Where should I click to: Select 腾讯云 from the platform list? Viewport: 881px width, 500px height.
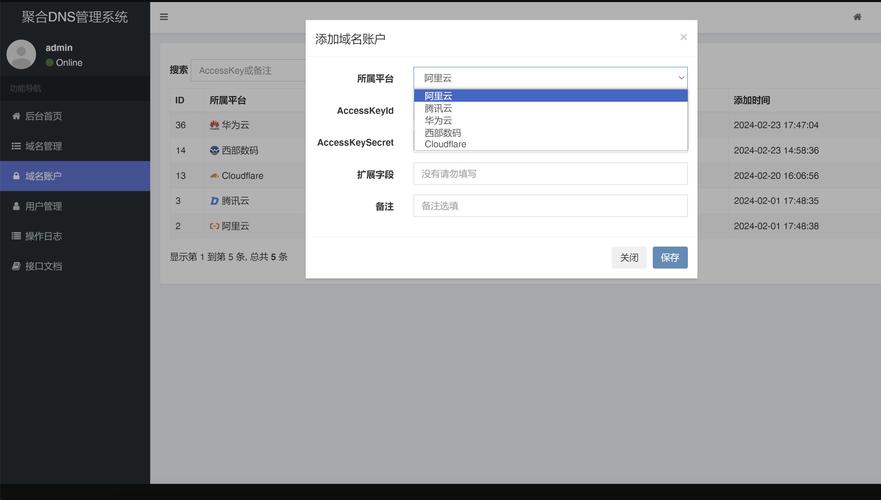pyautogui.click(x=438, y=108)
